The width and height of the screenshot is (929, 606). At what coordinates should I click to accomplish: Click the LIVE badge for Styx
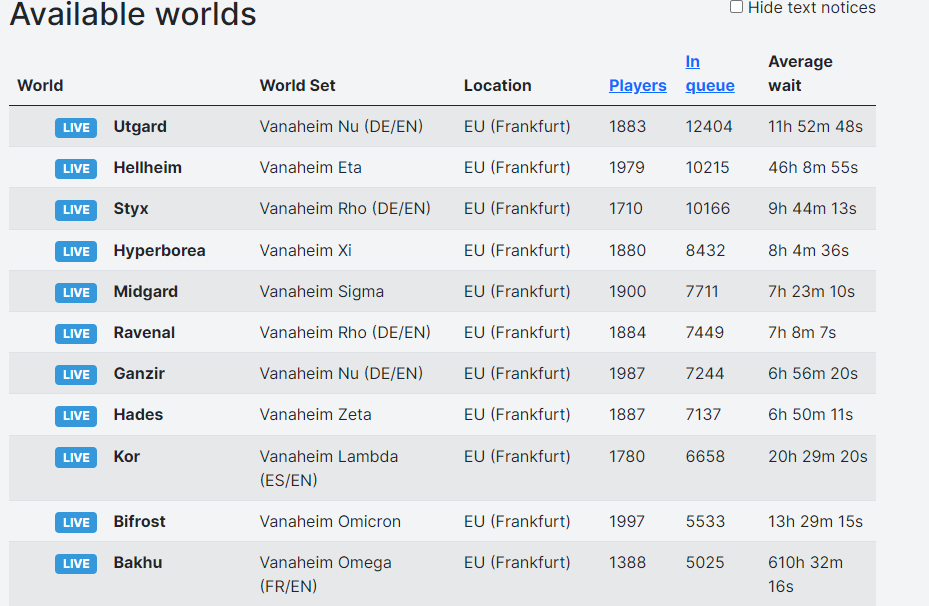[x=76, y=209]
